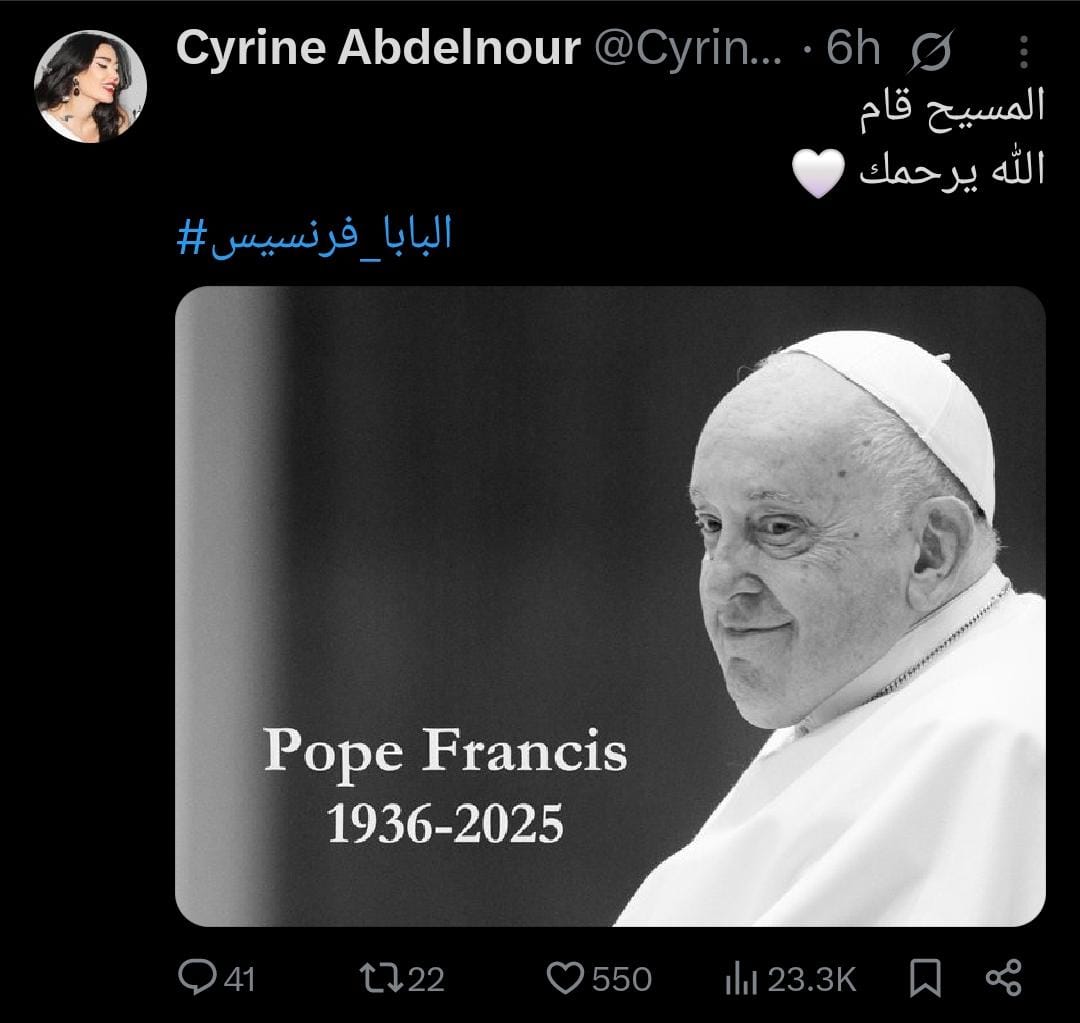1080x1023 pixels.
Task: Open the Grok slashed-circle icon
Action: (x=932, y=51)
